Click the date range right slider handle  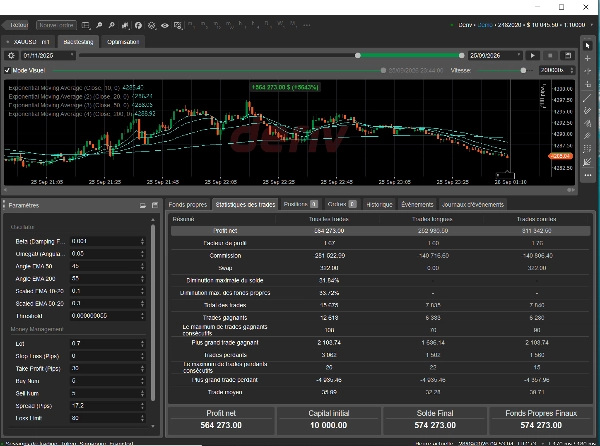coord(461,55)
